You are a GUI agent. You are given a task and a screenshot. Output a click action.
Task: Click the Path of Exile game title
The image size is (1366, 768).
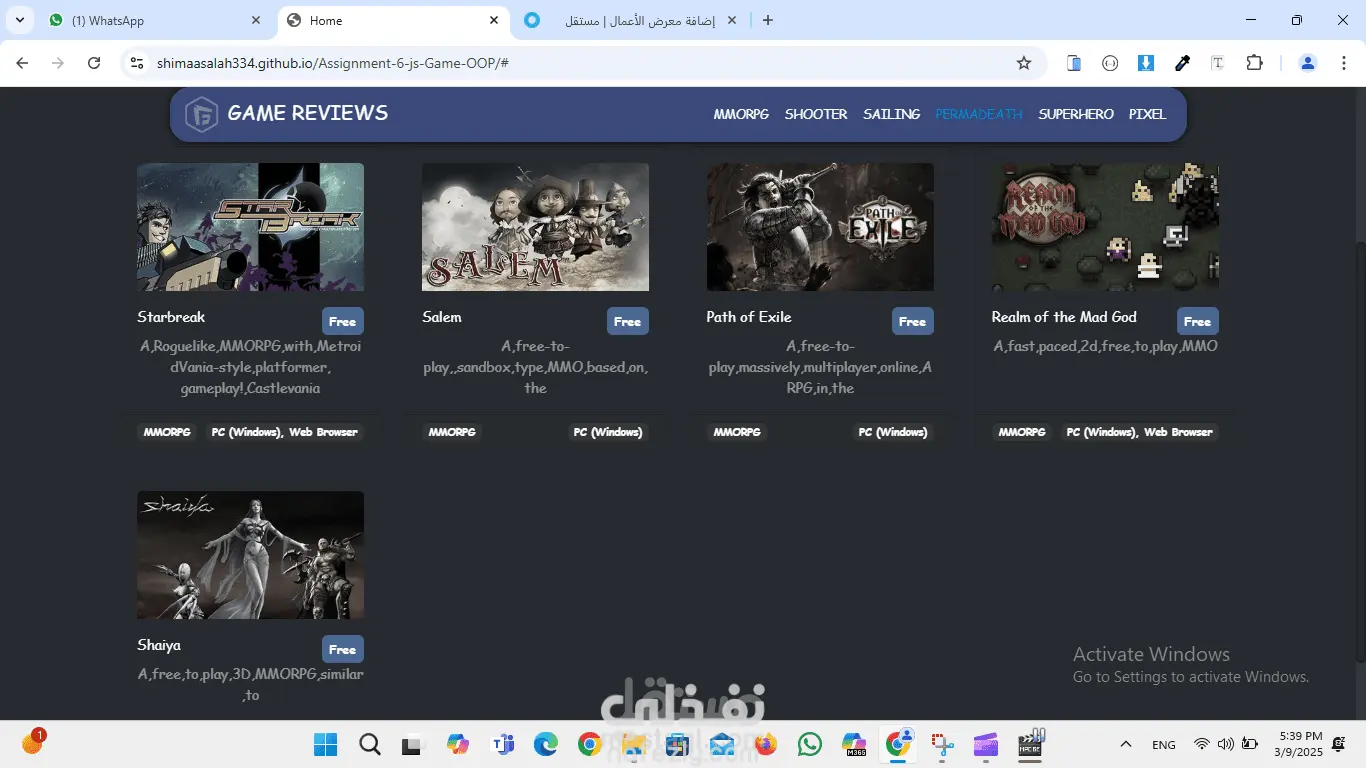(749, 317)
